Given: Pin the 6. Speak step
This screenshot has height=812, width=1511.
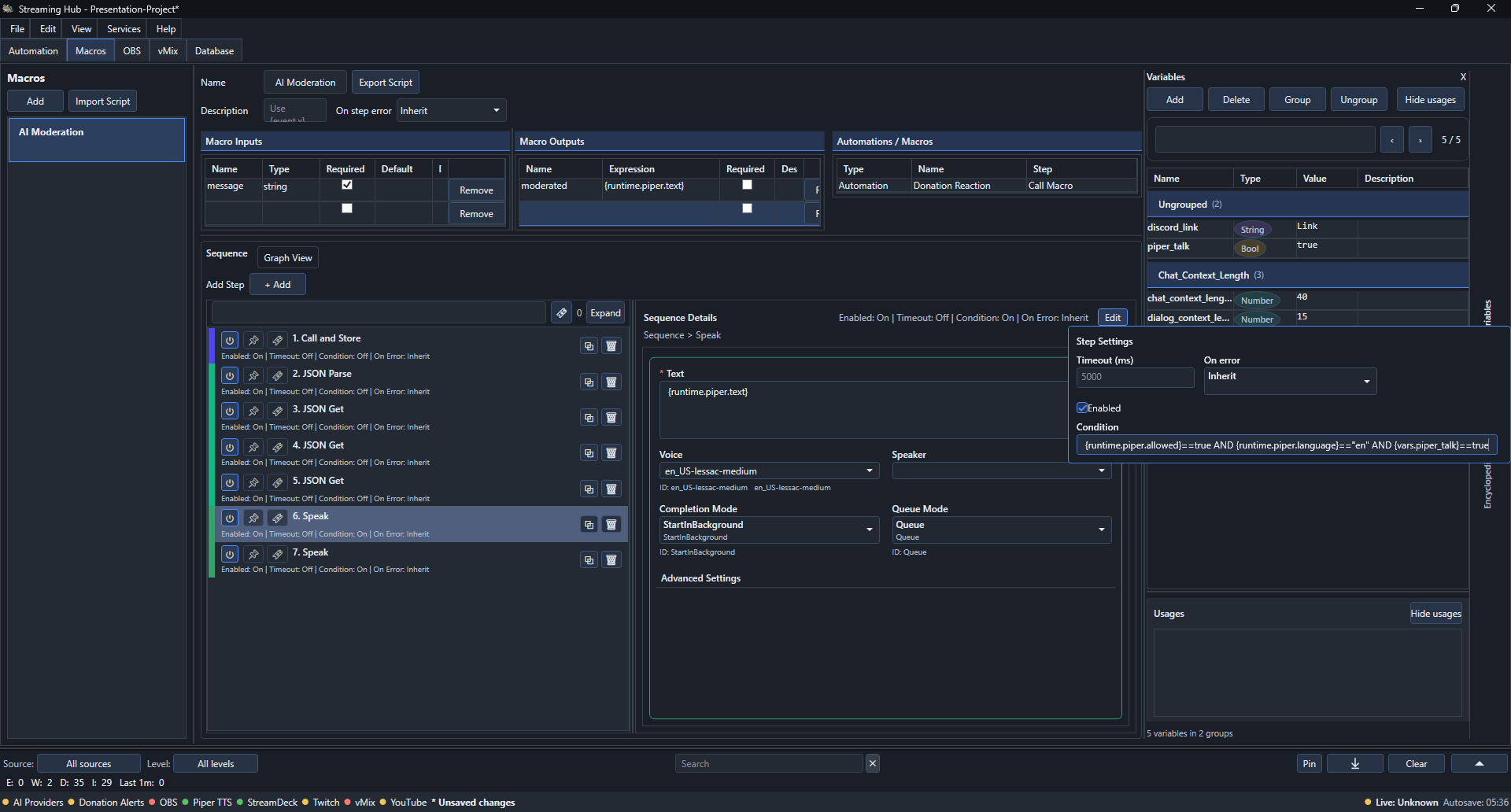Looking at the screenshot, I should point(253,518).
